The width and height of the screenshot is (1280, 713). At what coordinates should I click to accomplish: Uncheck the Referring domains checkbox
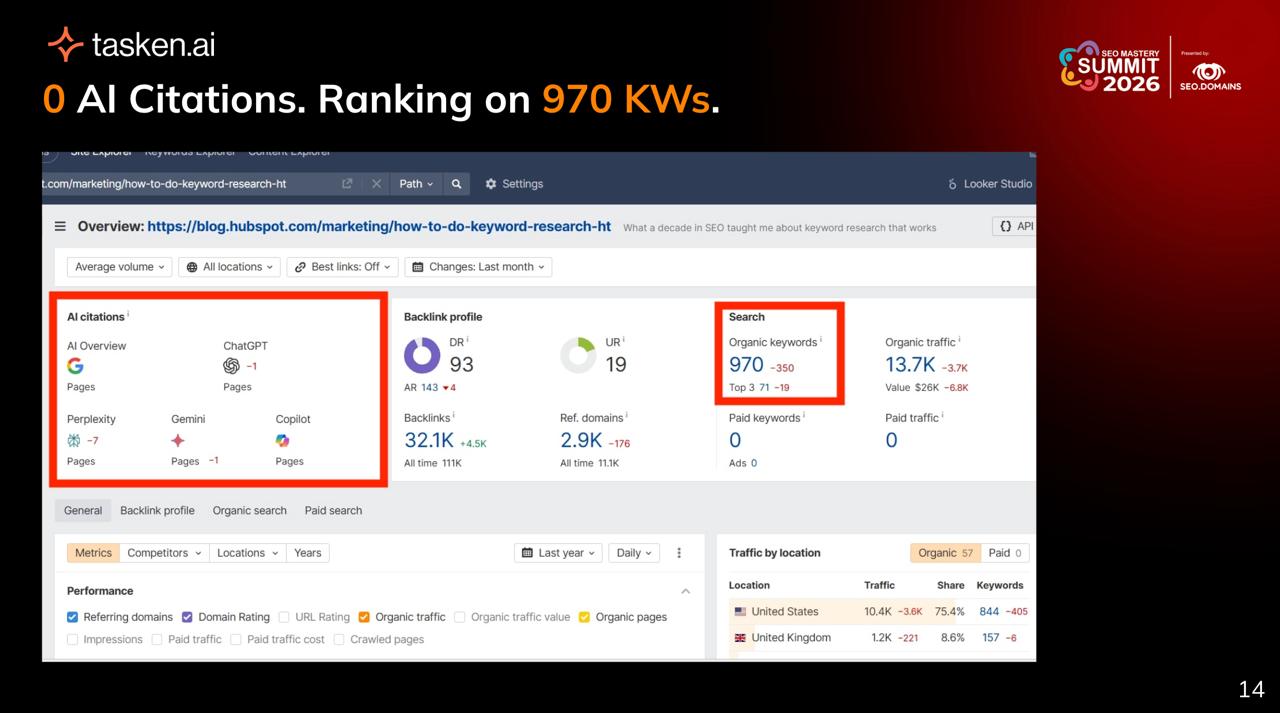tap(72, 617)
